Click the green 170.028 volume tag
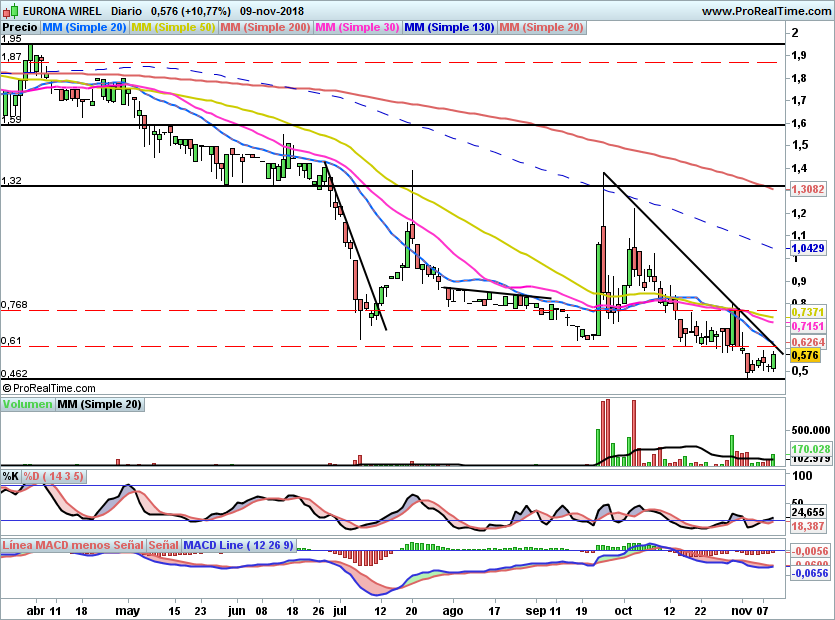The height and width of the screenshot is (620, 835). pos(811,449)
